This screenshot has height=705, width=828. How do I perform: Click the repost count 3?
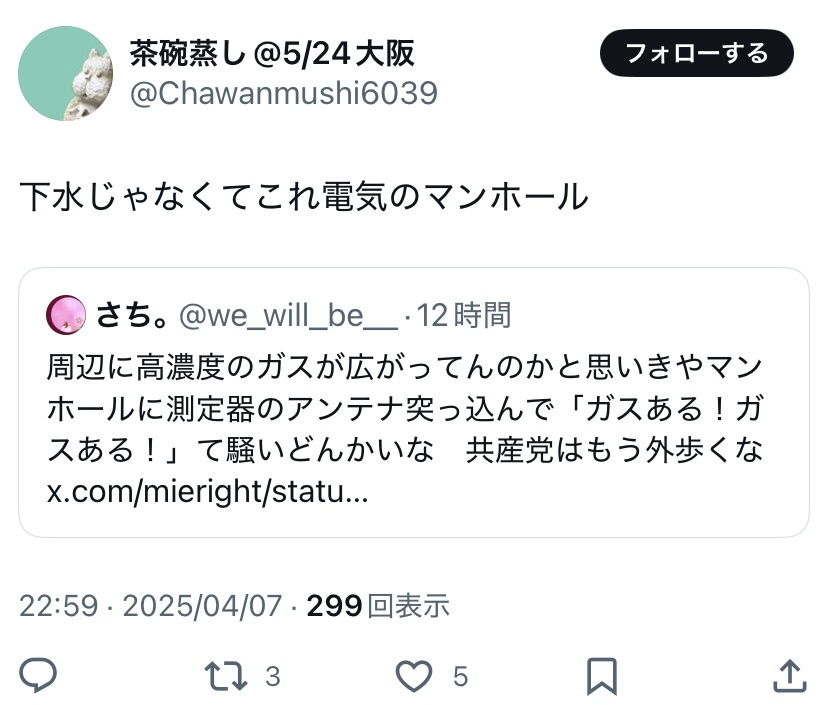coord(272,677)
